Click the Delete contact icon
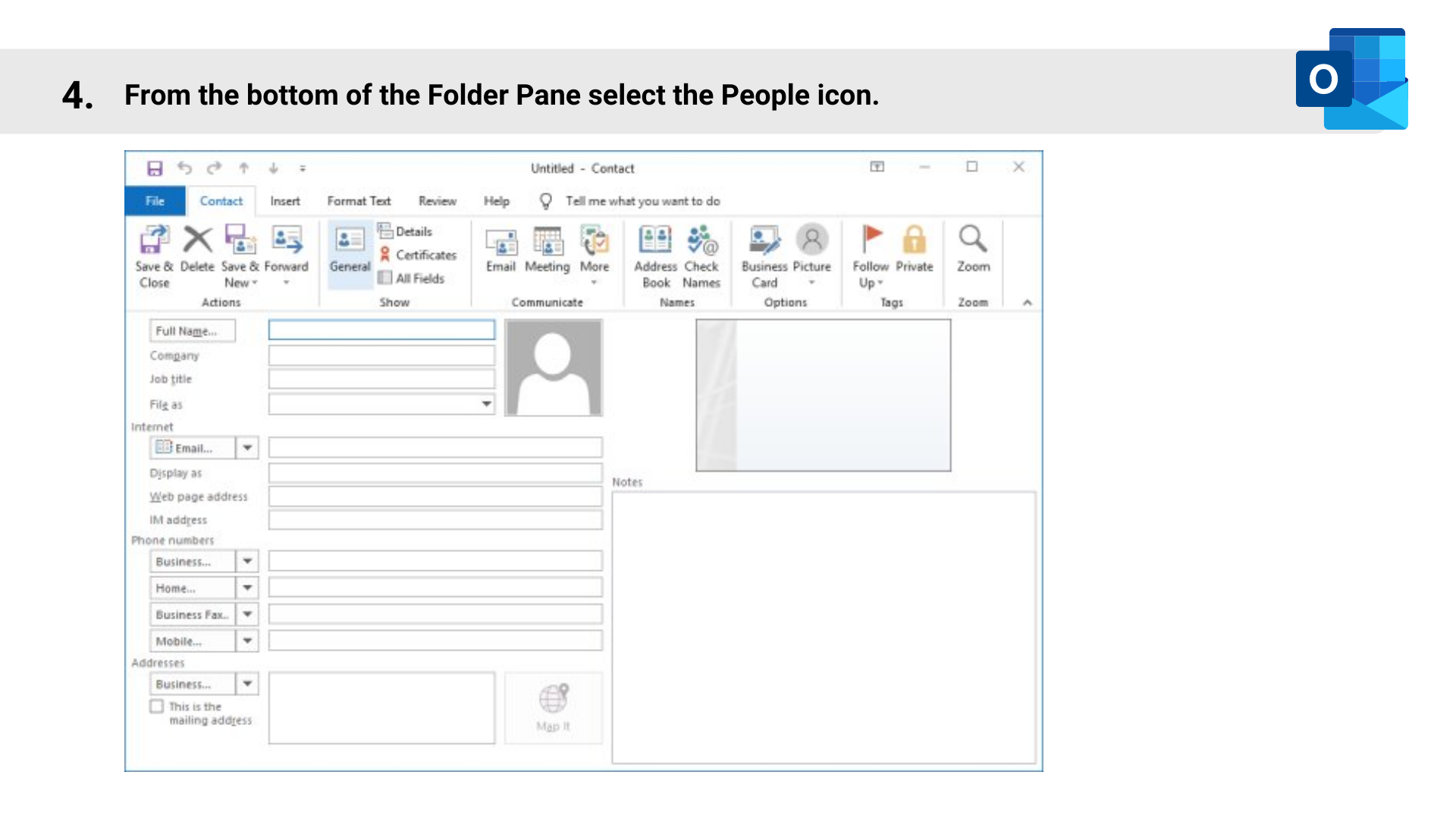The width and height of the screenshot is (1456, 819). pos(197,240)
